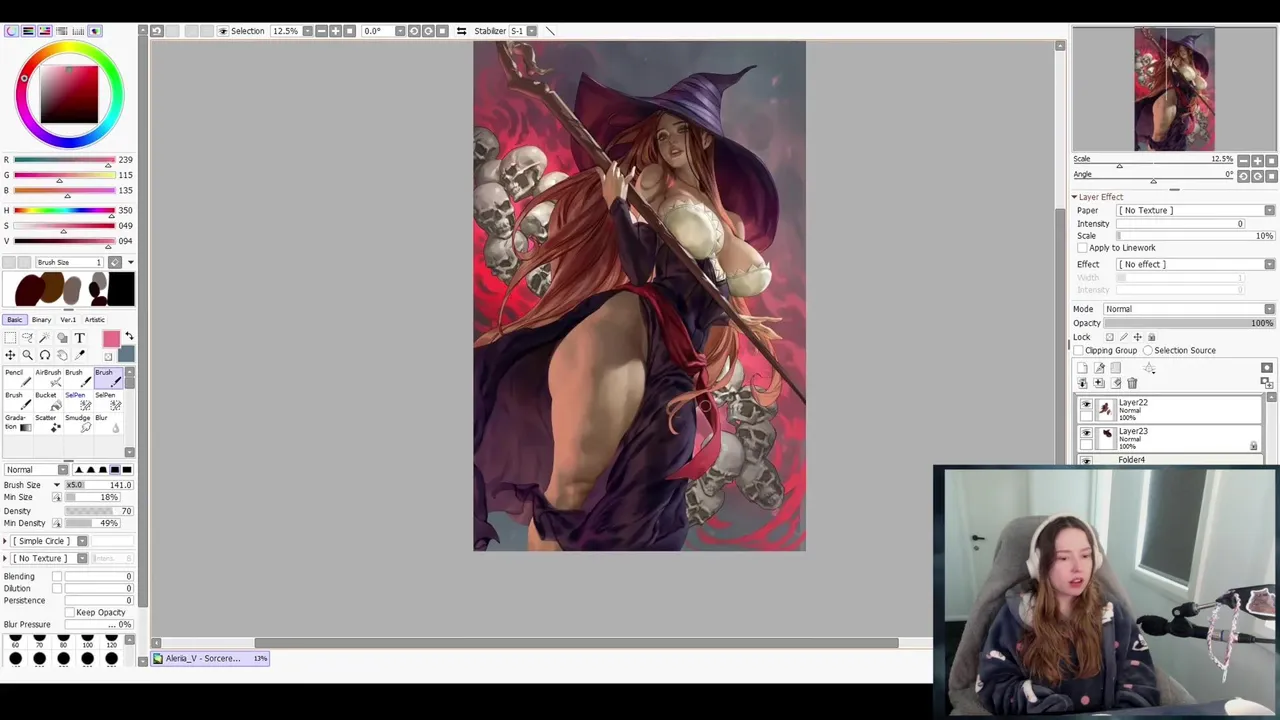The width and height of the screenshot is (1280, 720).
Task: Hide Layer23 with its eye icon
Action: point(1086,433)
